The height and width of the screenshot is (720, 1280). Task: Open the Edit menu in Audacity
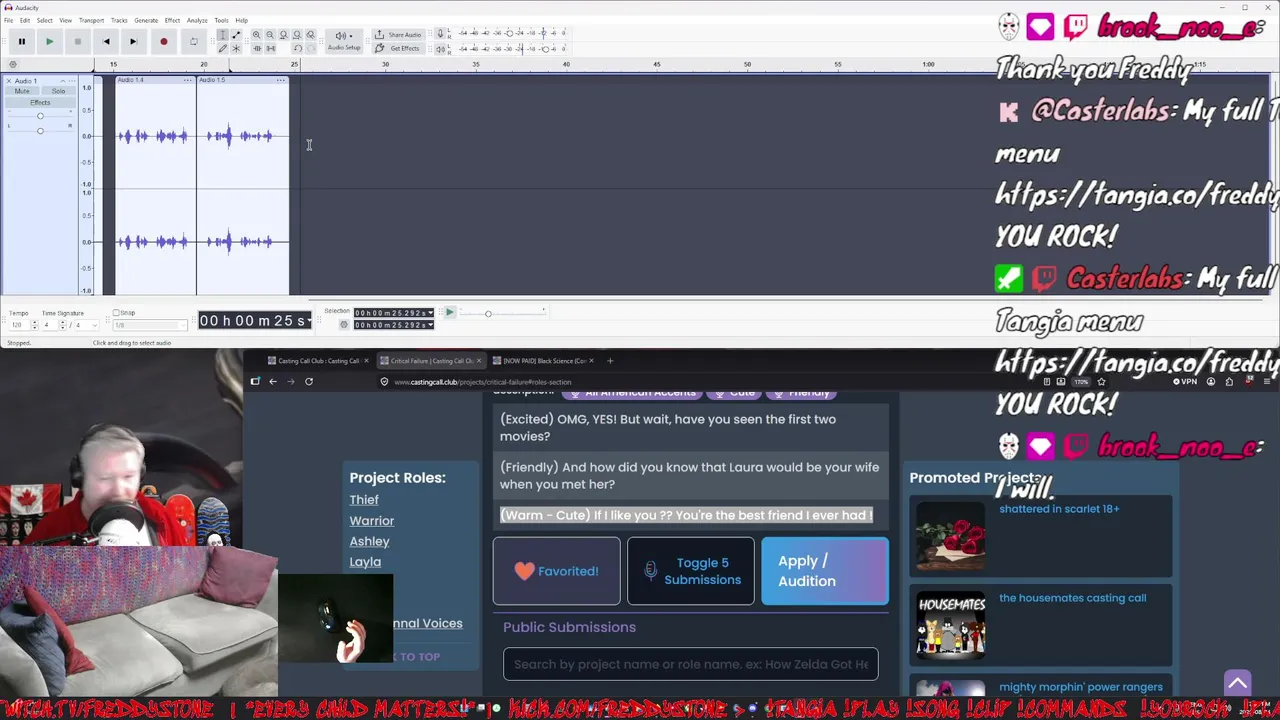click(x=25, y=20)
